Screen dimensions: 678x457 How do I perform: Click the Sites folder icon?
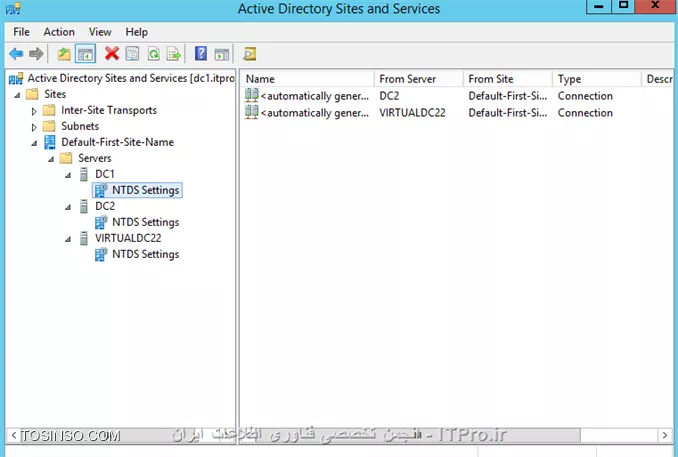point(32,94)
